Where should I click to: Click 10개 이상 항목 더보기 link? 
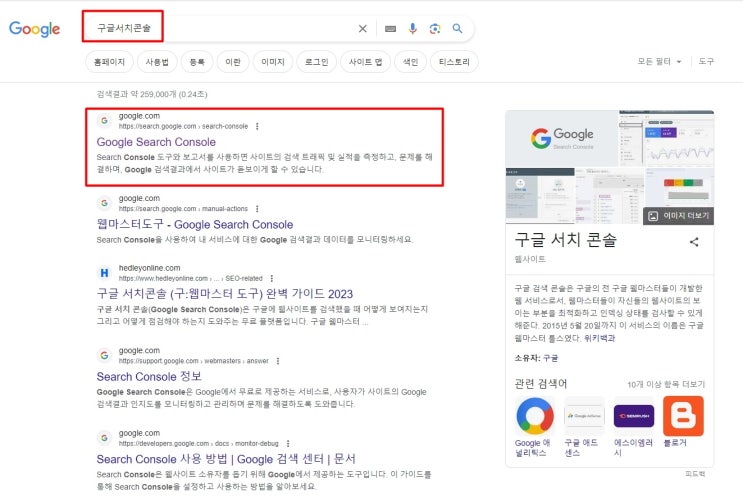coord(666,384)
